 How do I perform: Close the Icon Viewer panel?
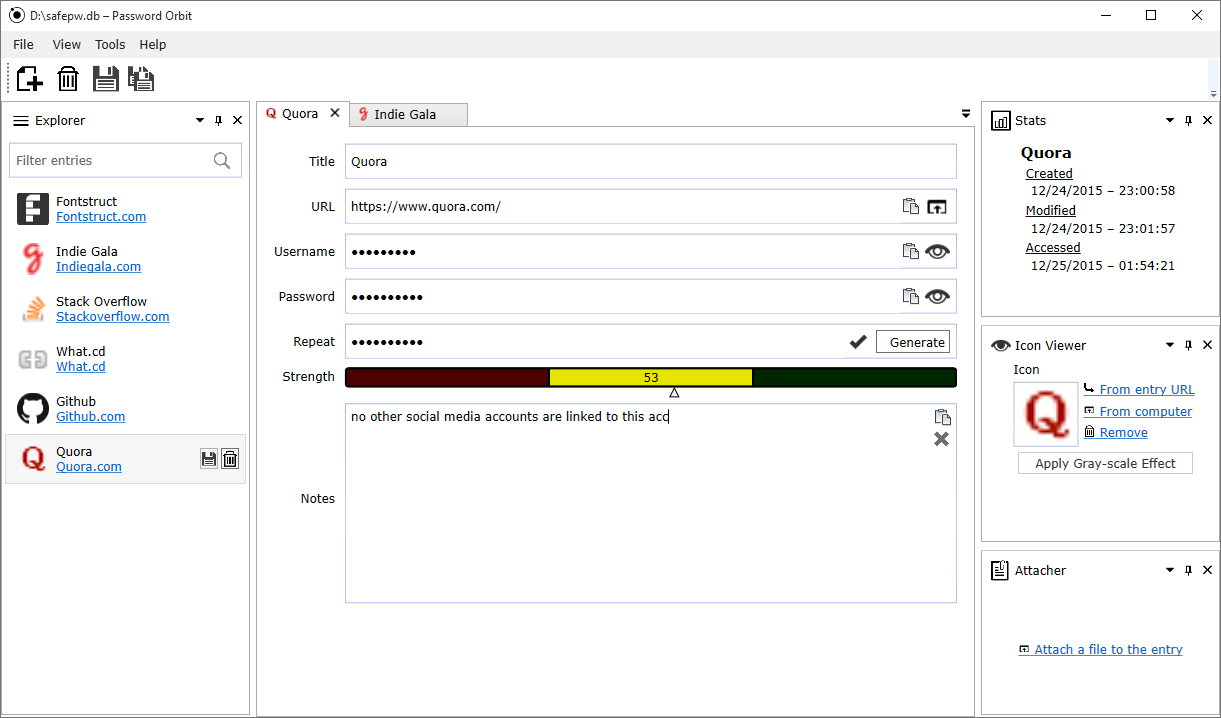coord(1207,346)
